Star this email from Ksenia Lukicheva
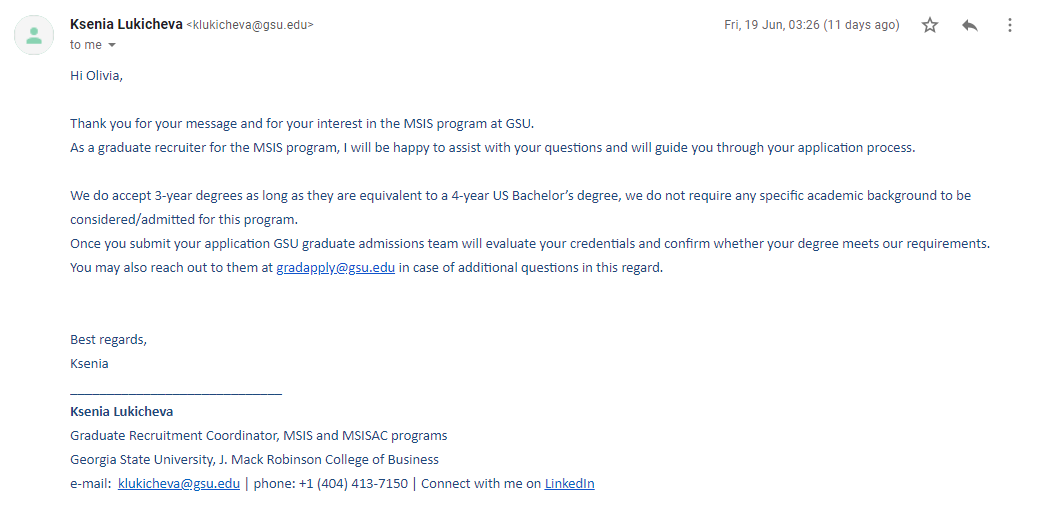The image size is (1038, 508). click(x=930, y=25)
